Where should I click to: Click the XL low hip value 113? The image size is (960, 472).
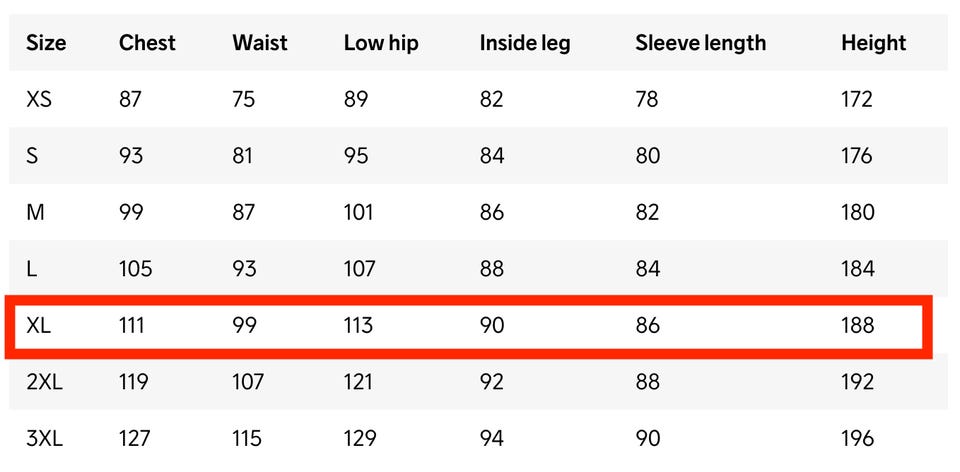(358, 326)
